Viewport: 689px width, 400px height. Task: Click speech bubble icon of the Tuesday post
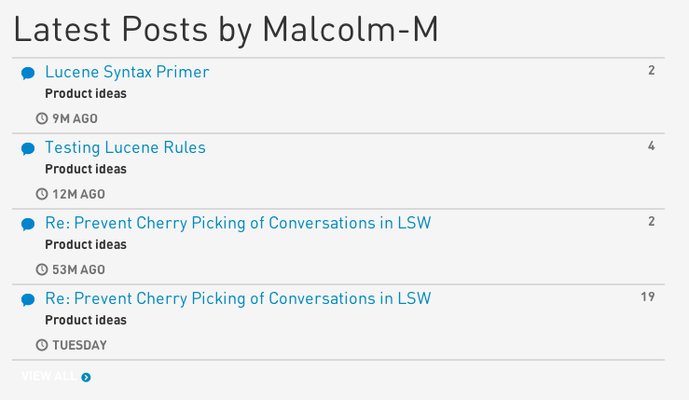[28, 300]
